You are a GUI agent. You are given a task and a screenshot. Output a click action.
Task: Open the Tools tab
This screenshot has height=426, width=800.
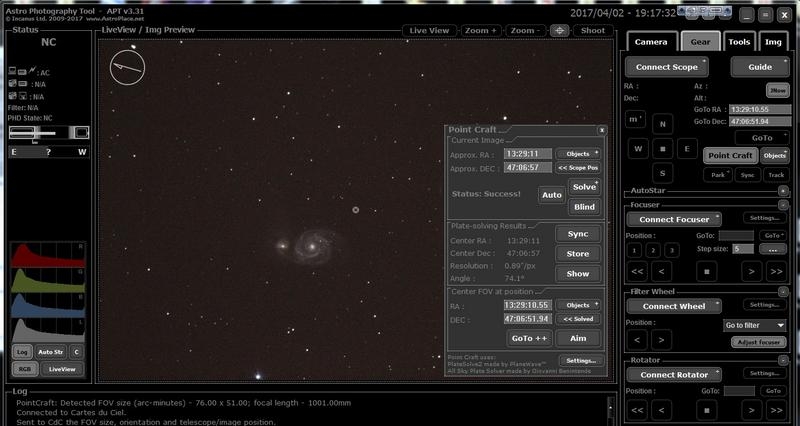pos(739,42)
